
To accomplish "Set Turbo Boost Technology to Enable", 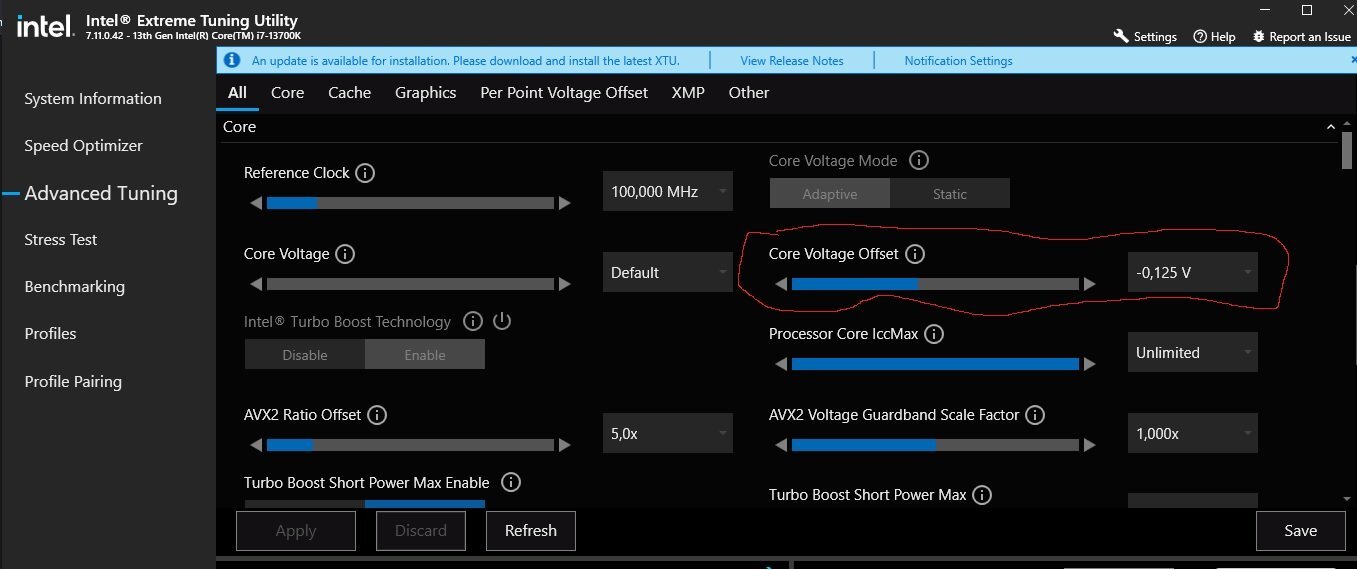I will coord(425,355).
